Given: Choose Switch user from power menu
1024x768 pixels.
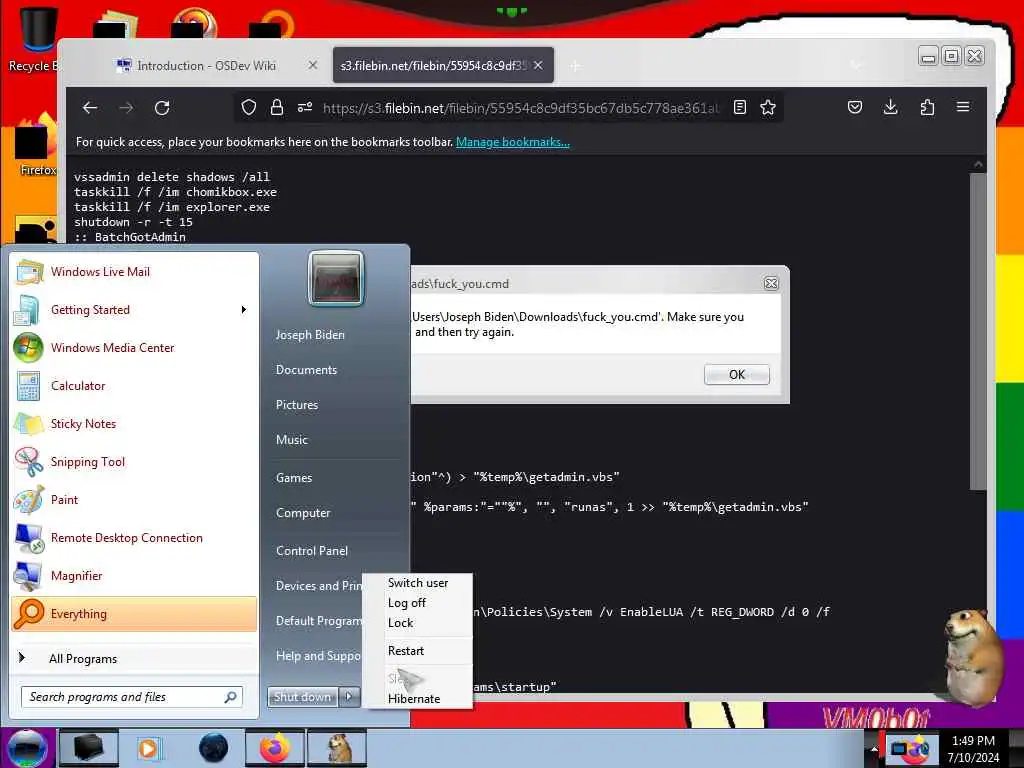Looking at the screenshot, I should click(x=418, y=583).
